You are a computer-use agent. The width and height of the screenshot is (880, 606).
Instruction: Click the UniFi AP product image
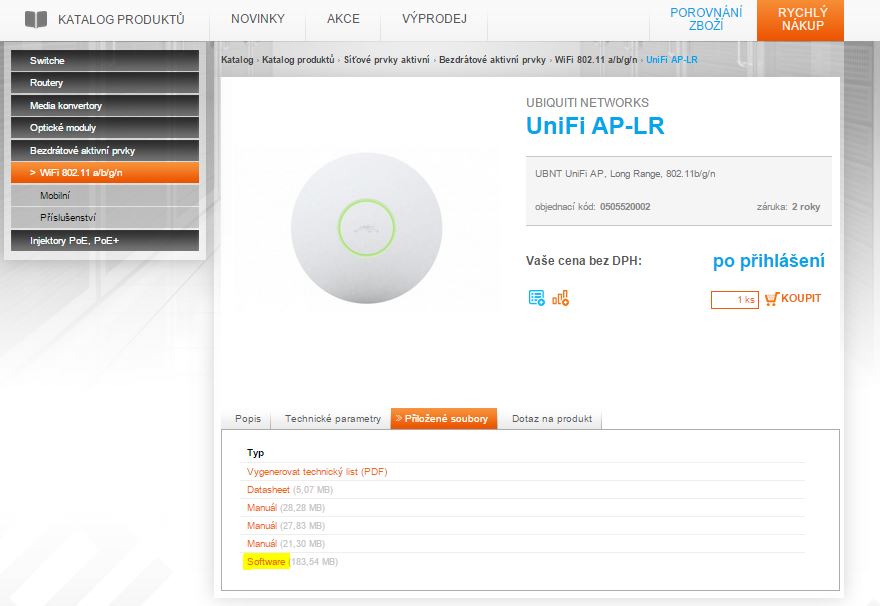click(366, 228)
